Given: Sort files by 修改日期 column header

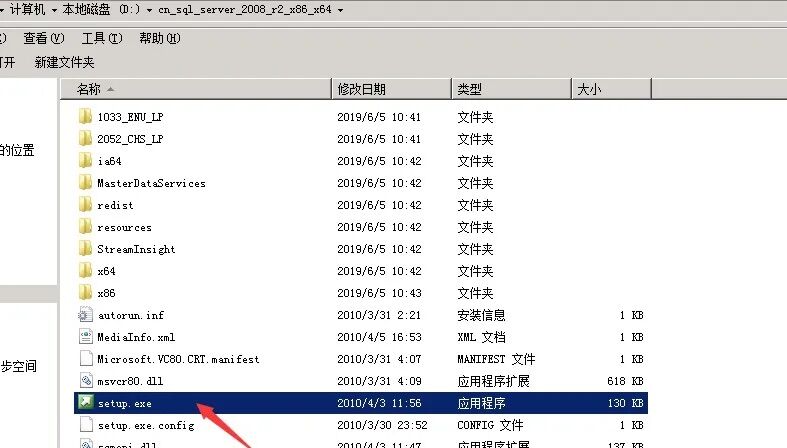Looking at the screenshot, I should (390, 89).
